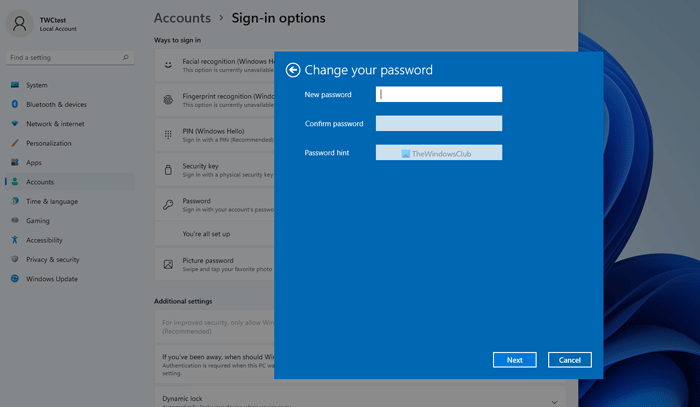Go to Network & internet page

(x=55, y=124)
